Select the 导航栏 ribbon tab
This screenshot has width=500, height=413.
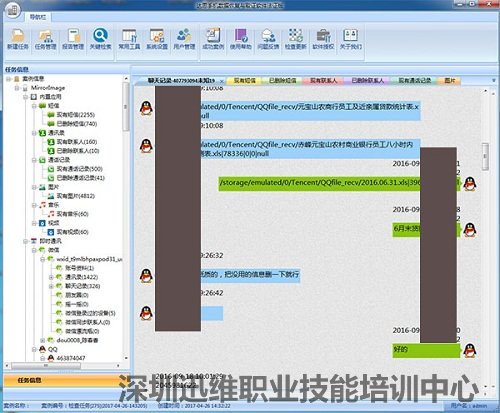[x=38, y=17]
